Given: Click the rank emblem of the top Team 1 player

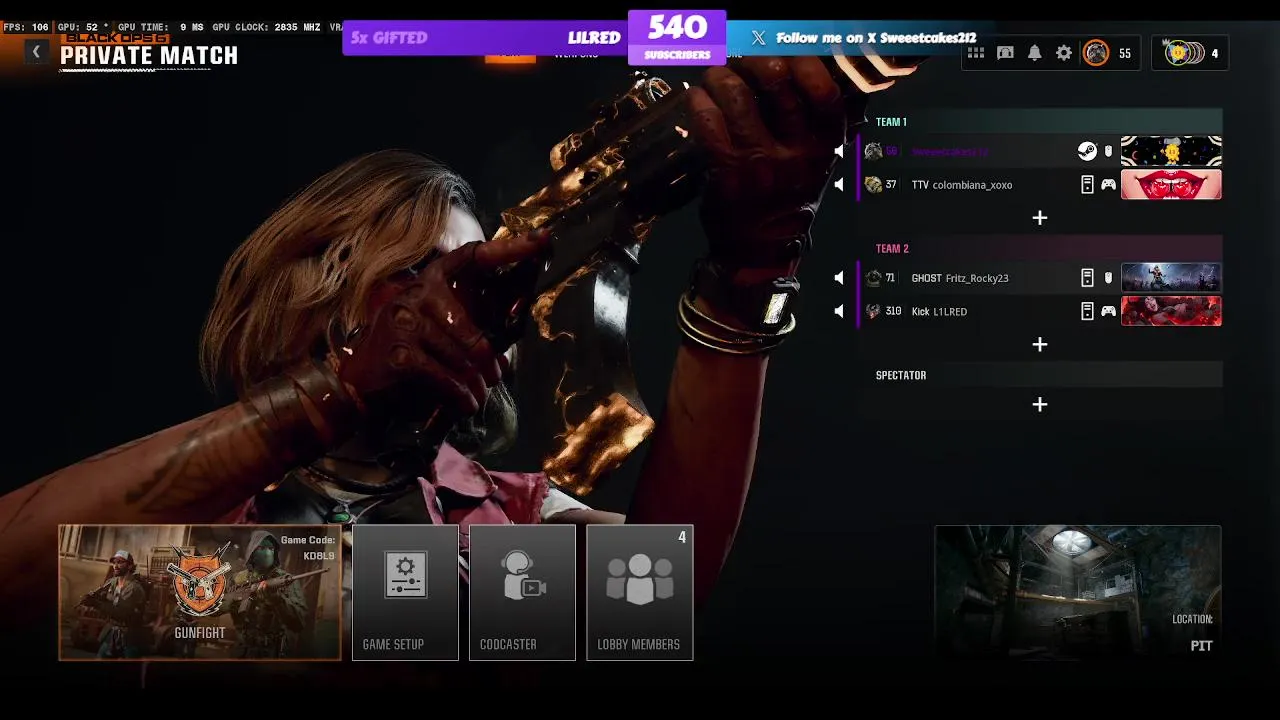Looking at the screenshot, I should pos(873,151).
